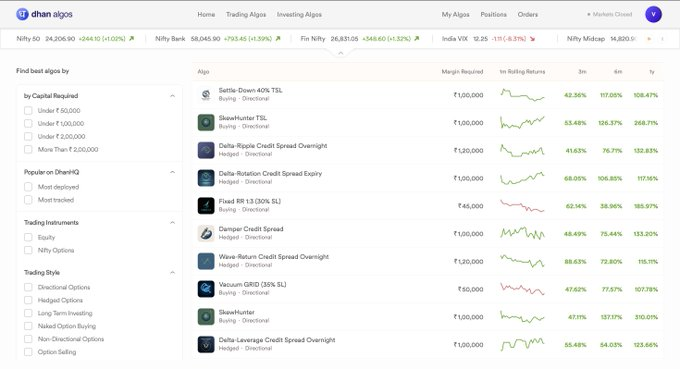The height and width of the screenshot is (369, 680).
Task: Sort by the 1m Rolling Returns column
Action: click(522, 72)
